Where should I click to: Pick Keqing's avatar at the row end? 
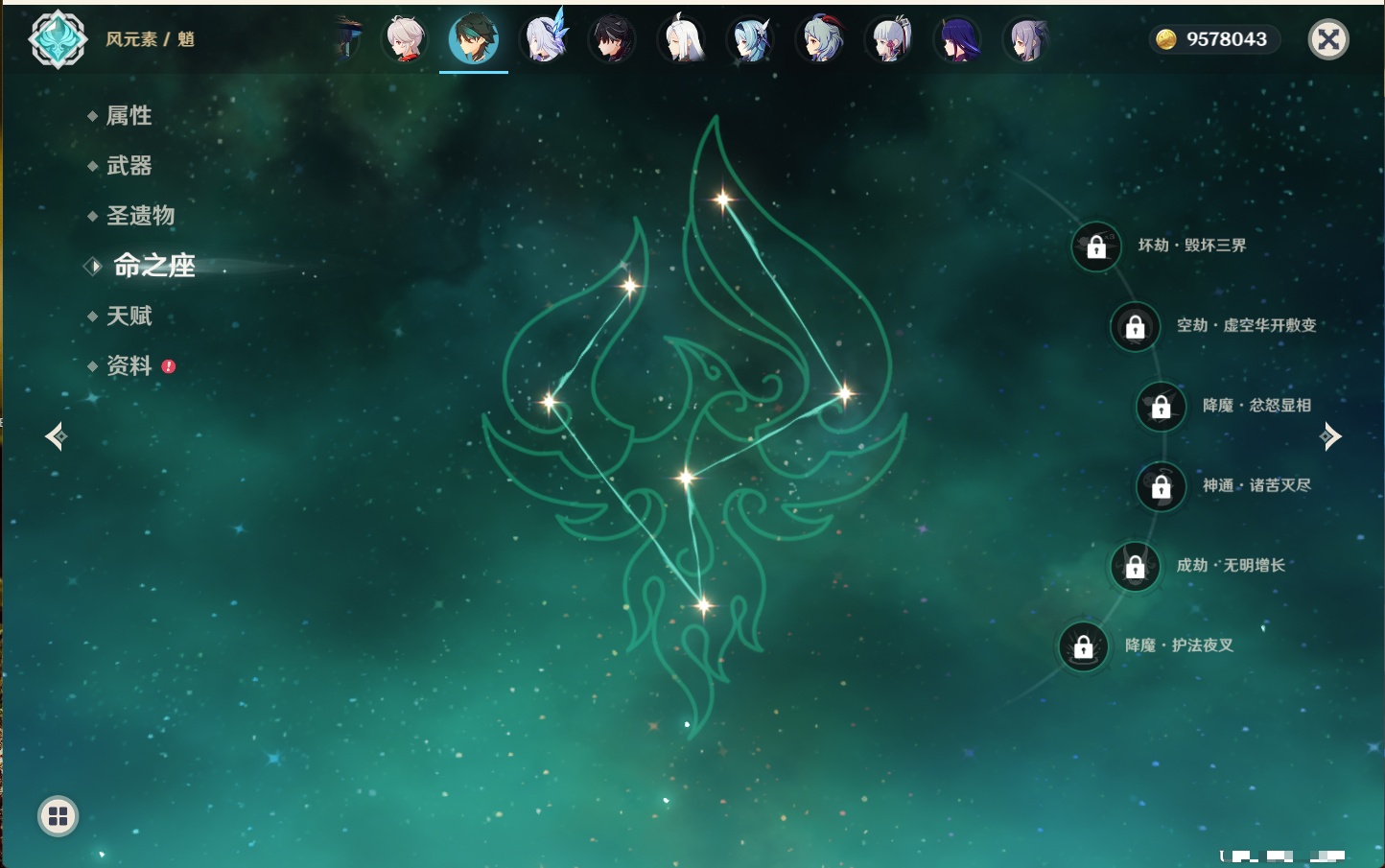(x=1026, y=39)
